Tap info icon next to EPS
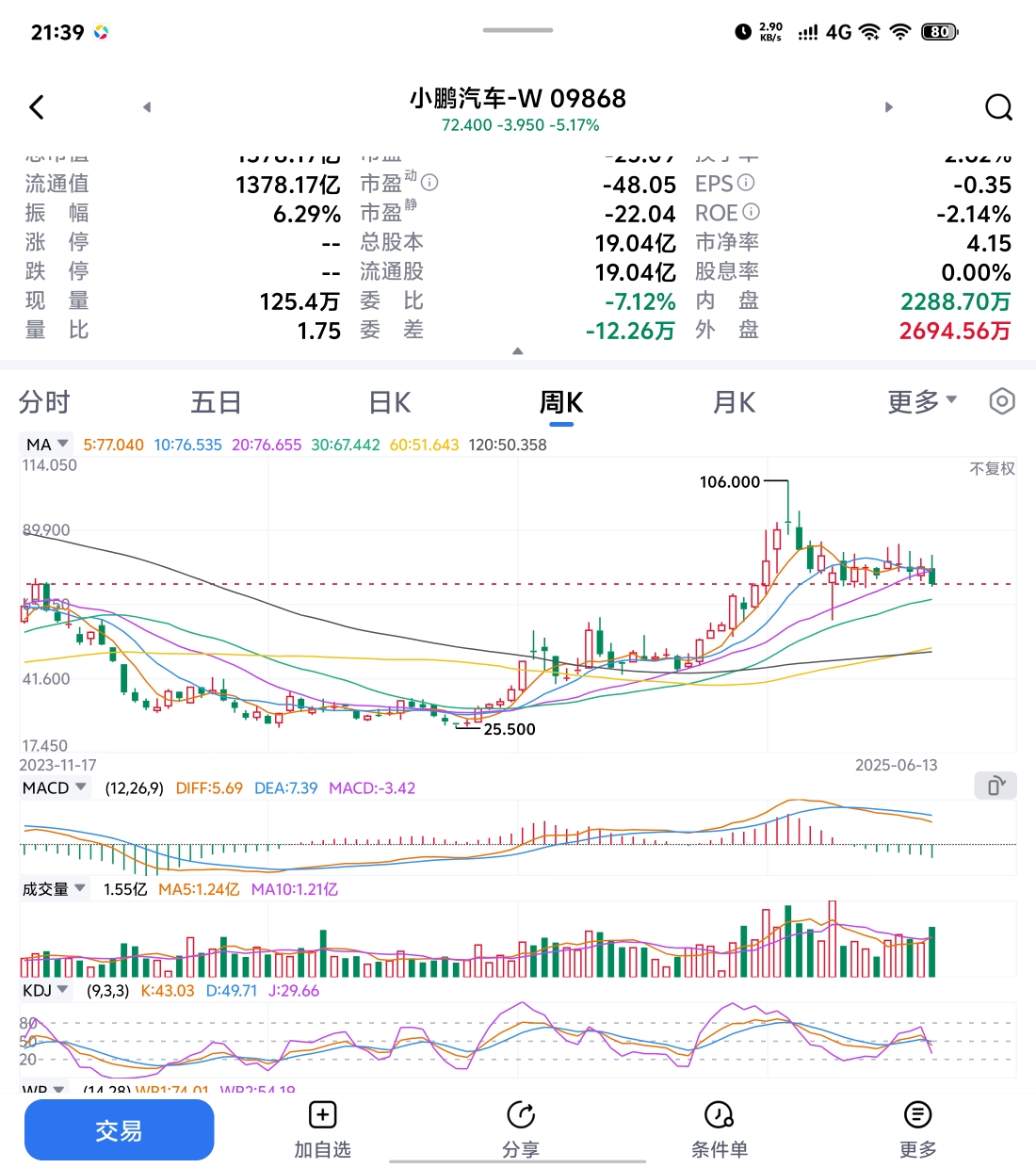This screenshot has width=1036, height=1168. pyautogui.click(x=746, y=183)
